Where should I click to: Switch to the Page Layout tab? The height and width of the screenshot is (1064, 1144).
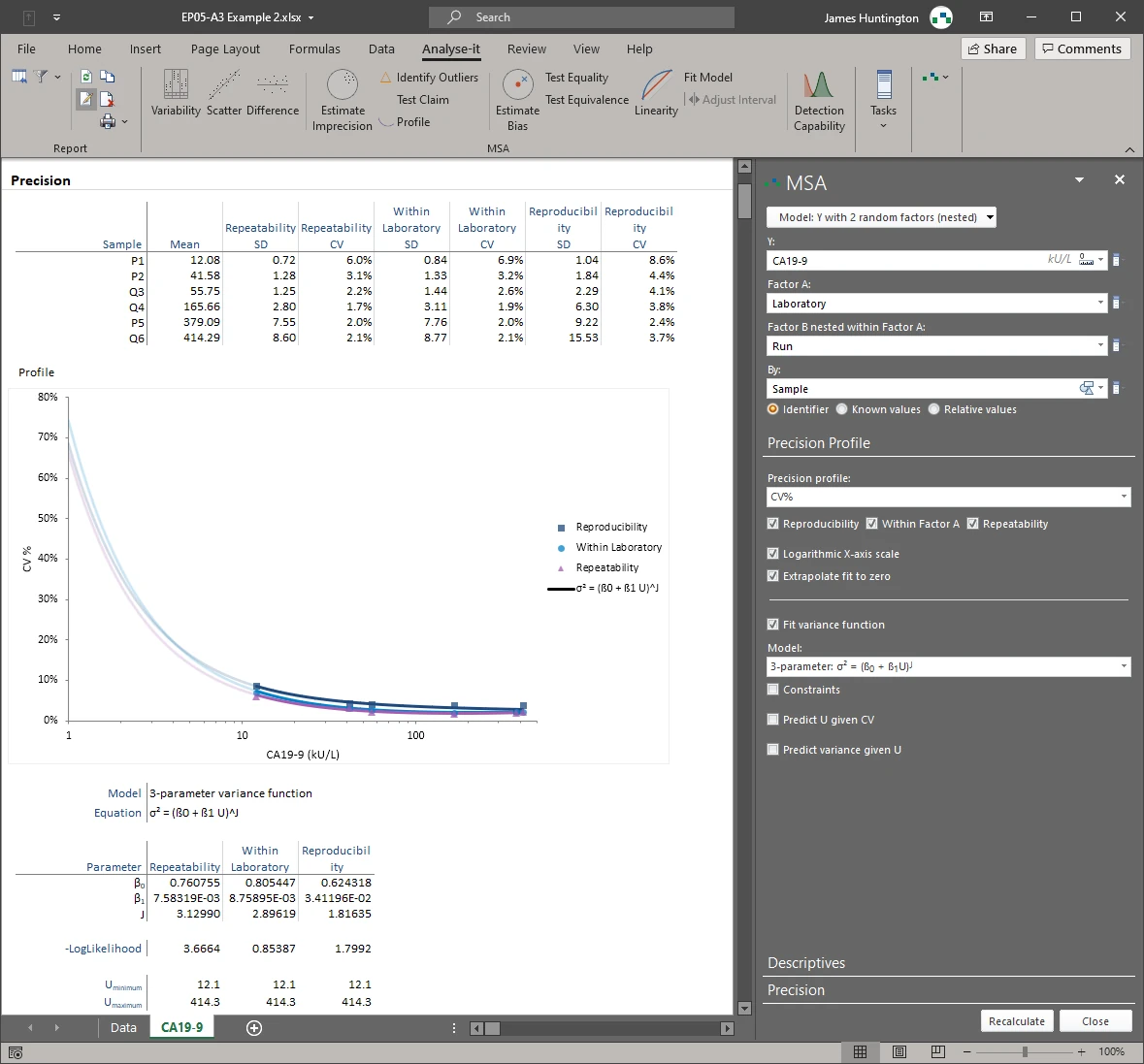(x=225, y=48)
